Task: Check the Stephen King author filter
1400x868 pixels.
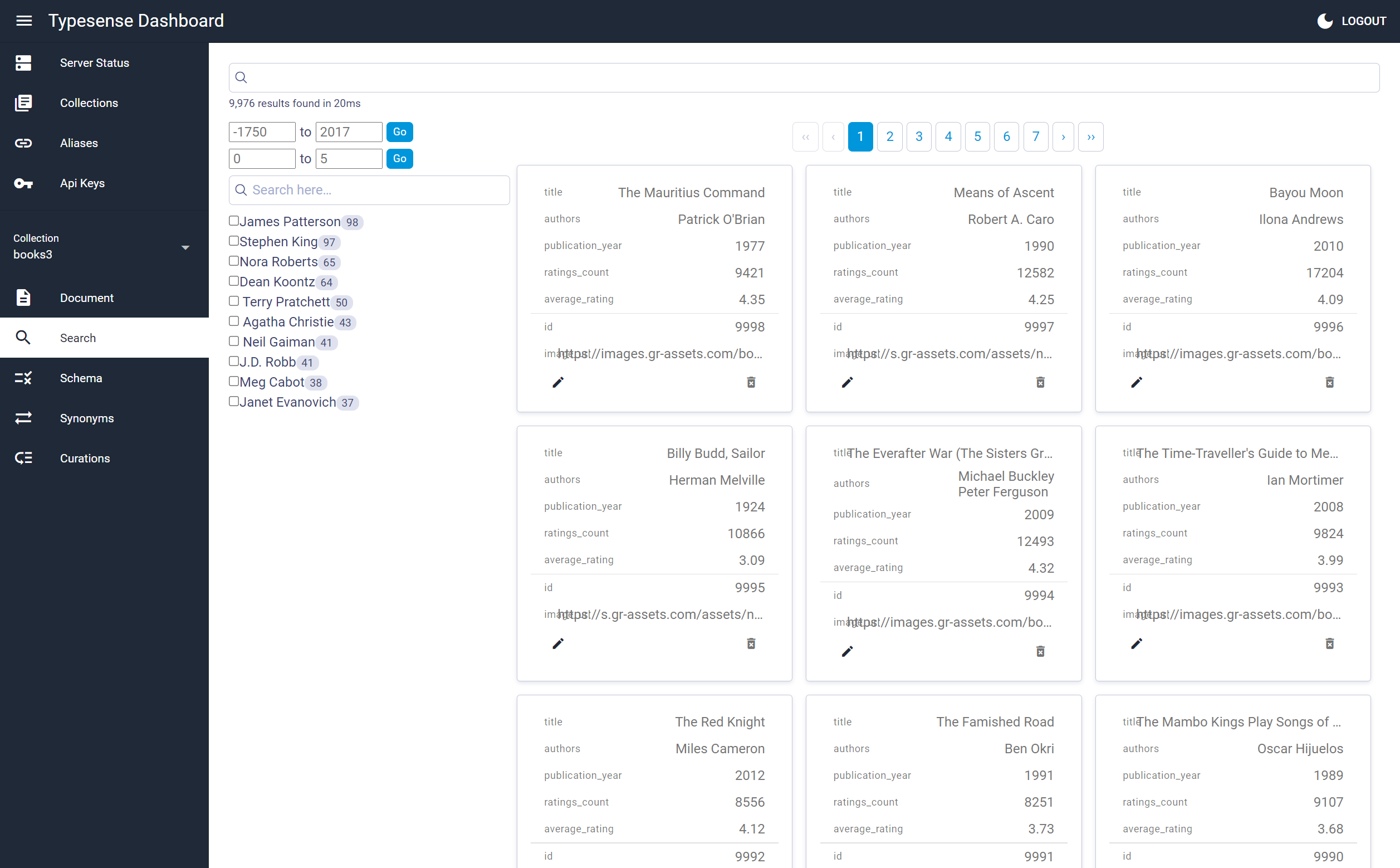Action: [x=233, y=241]
